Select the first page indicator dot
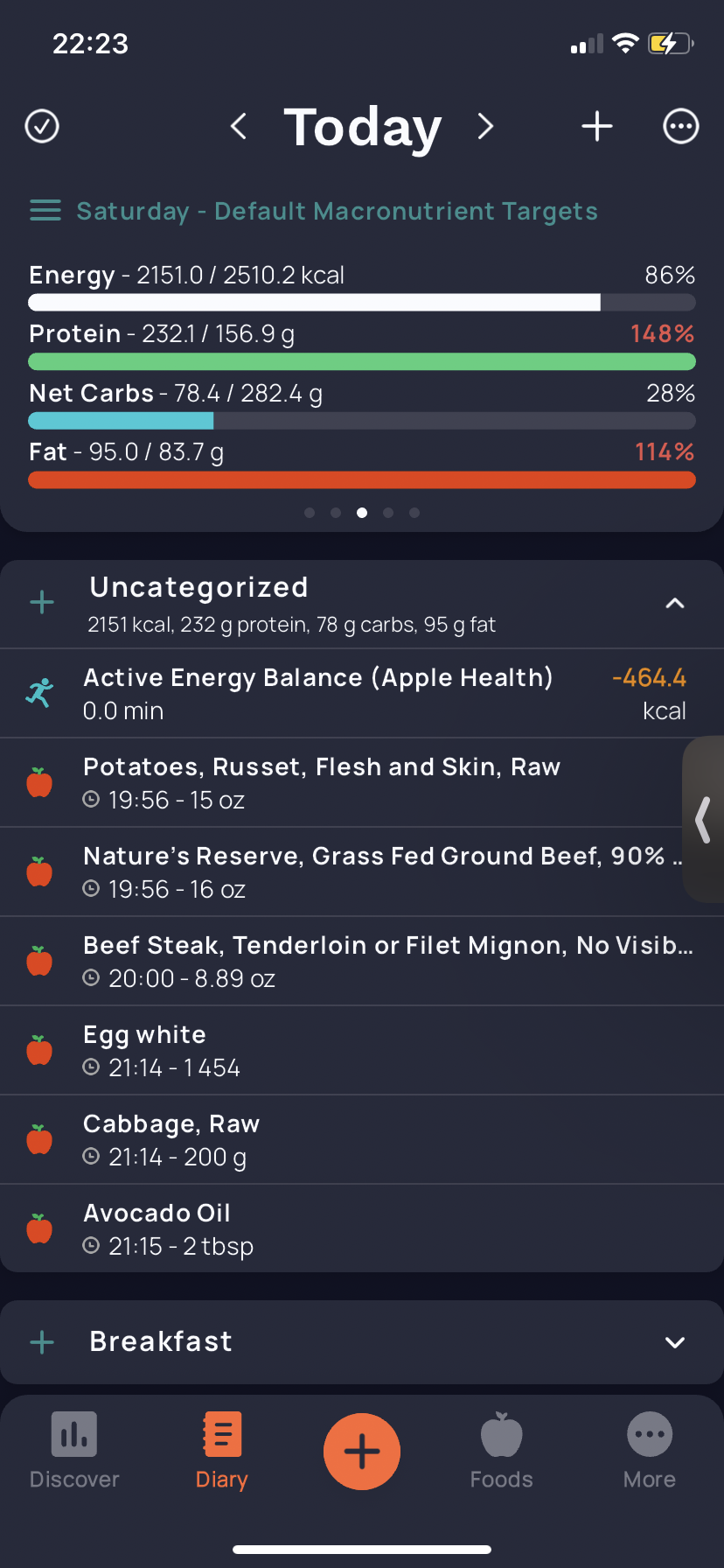 310,513
